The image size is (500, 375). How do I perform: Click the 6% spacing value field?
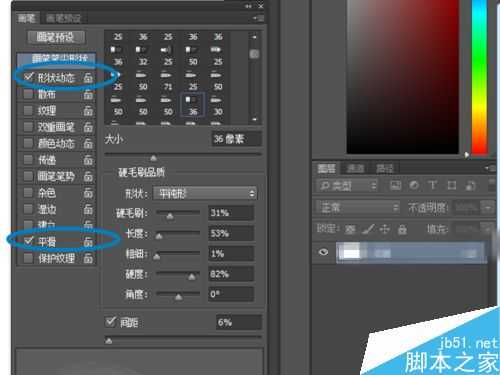[238, 322]
